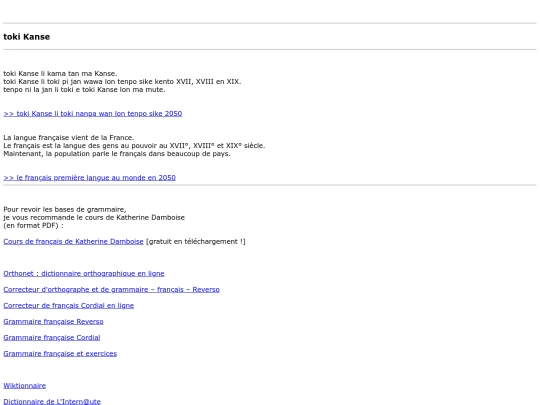This screenshot has height=405, width=540.
Task: Click the text '[gratuit en téléchargement !]'
Action: click(x=196, y=241)
